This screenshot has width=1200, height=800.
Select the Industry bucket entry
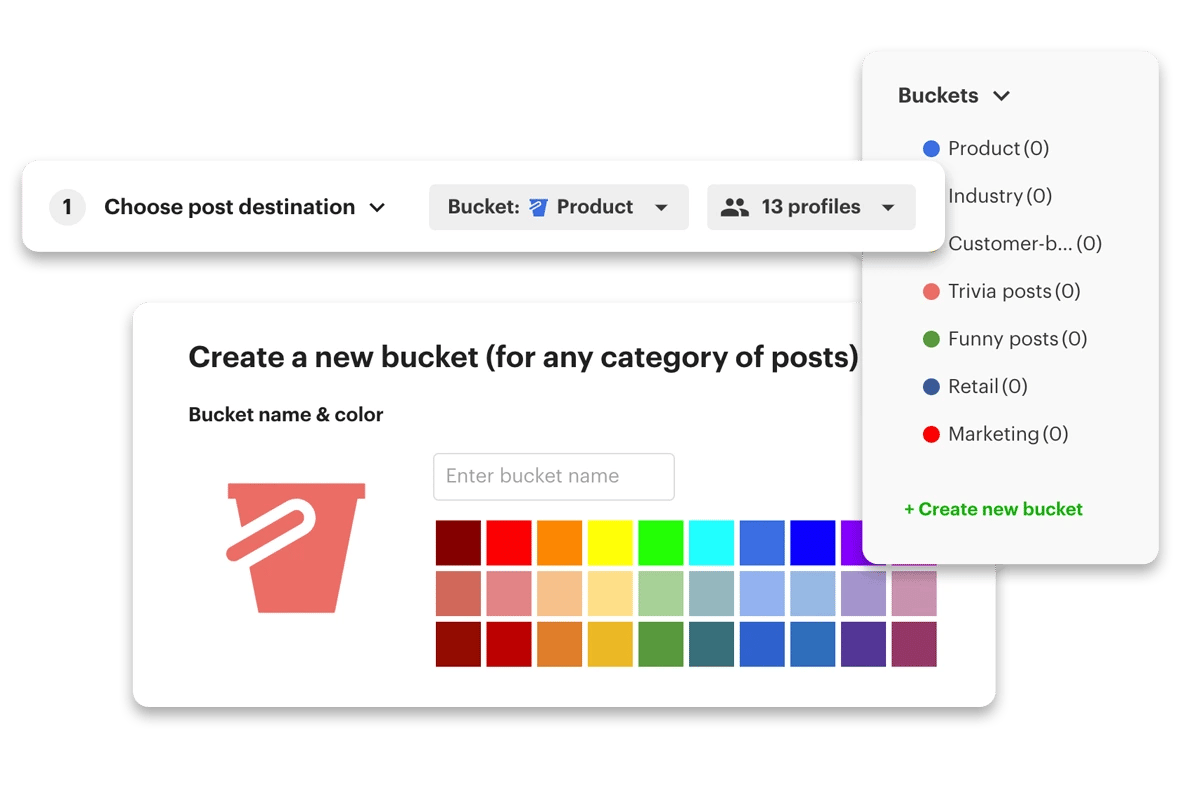pyautogui.click(x=1000, y=196)
